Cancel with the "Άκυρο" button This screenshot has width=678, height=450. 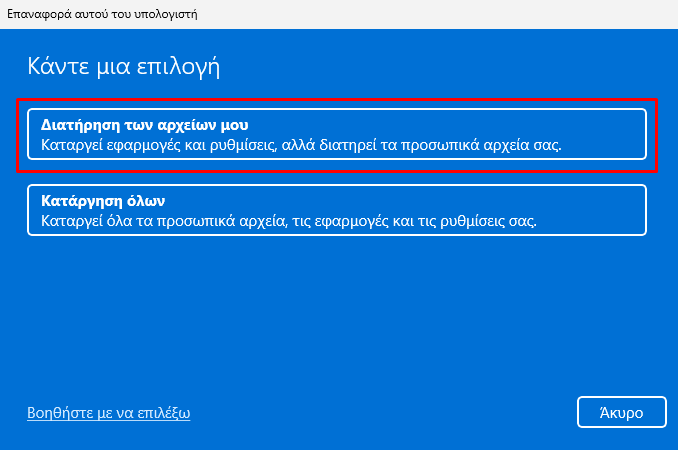tap(621, 412)
